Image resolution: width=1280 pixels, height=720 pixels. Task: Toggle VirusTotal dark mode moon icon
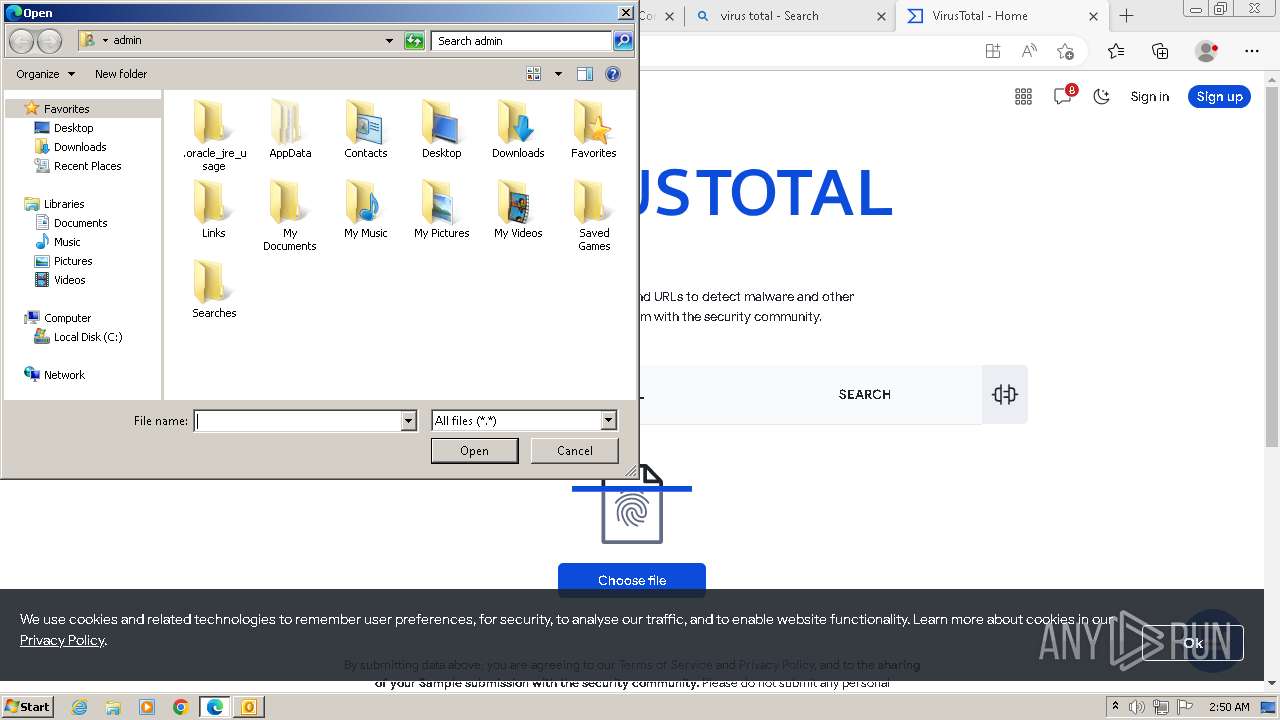point(1102,97)
